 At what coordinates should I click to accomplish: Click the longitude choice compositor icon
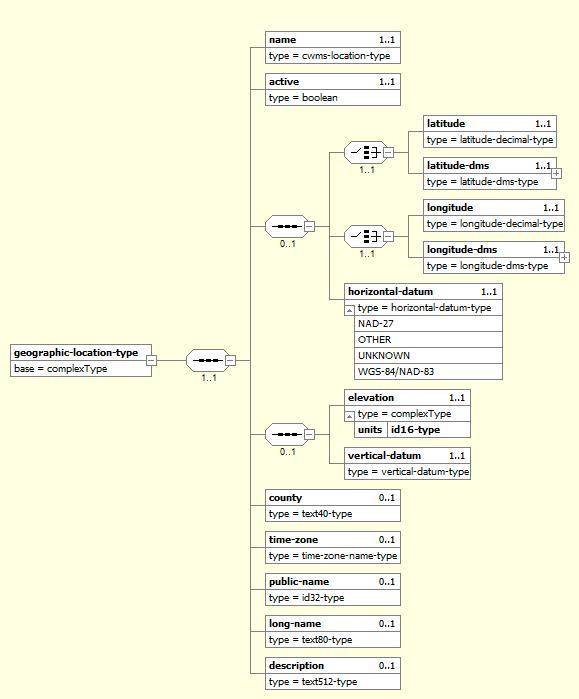coord(366,236)
